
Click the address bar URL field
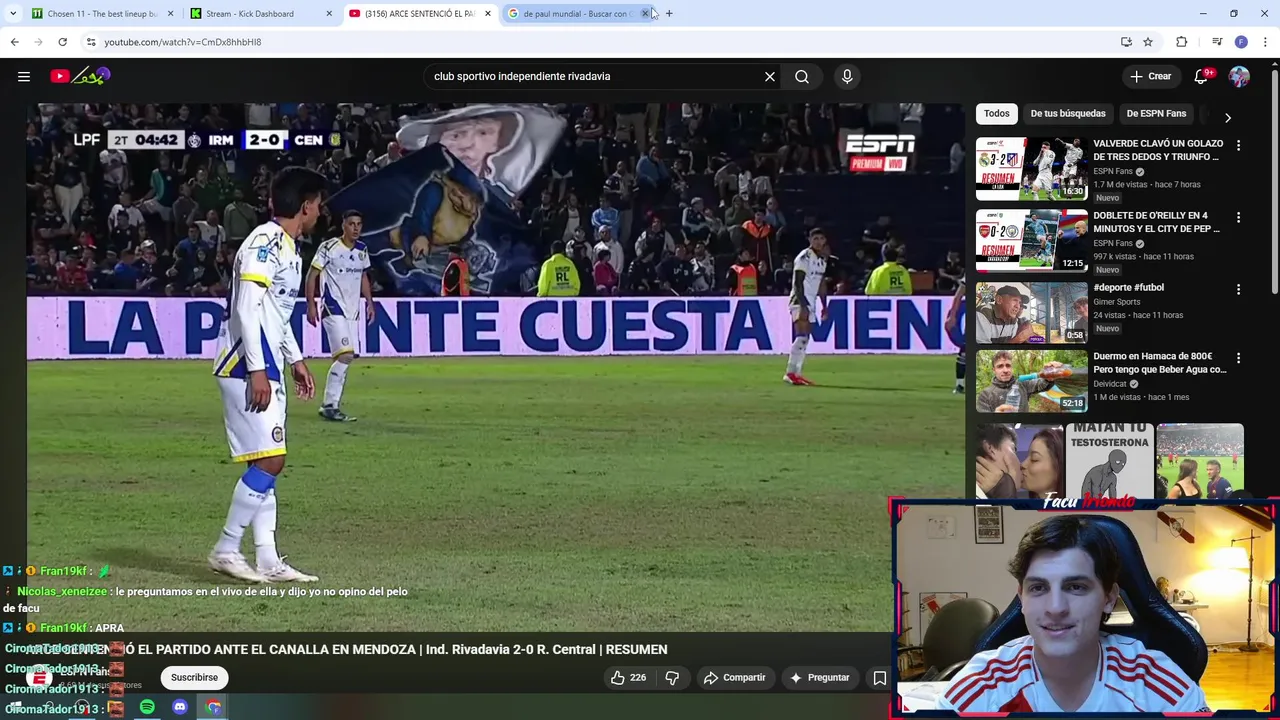point(600,42)
